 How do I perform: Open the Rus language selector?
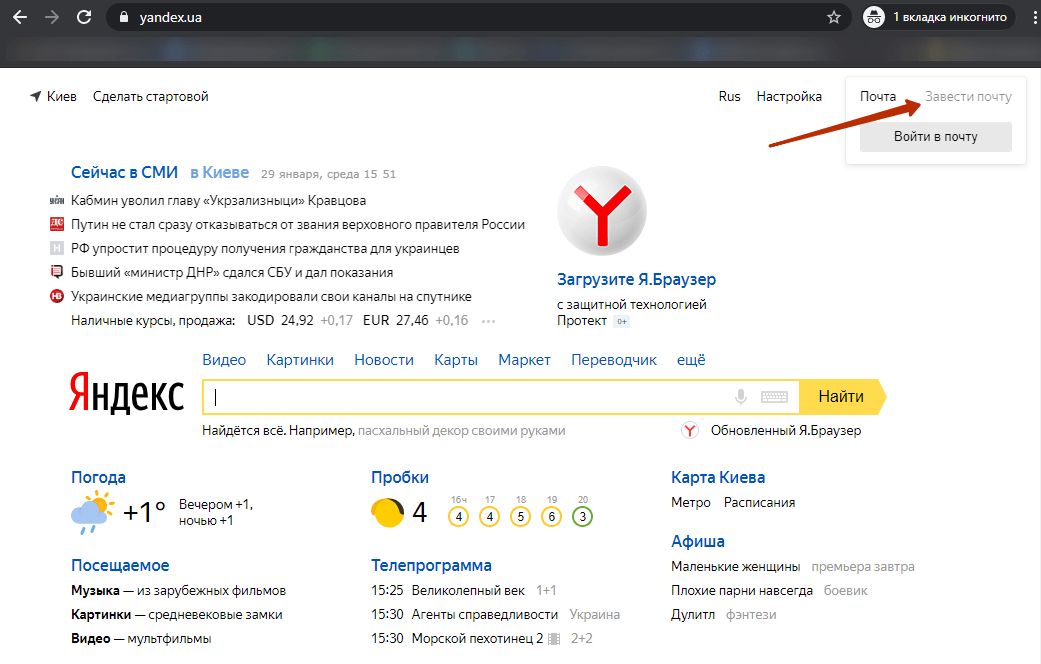pos(729,96)
